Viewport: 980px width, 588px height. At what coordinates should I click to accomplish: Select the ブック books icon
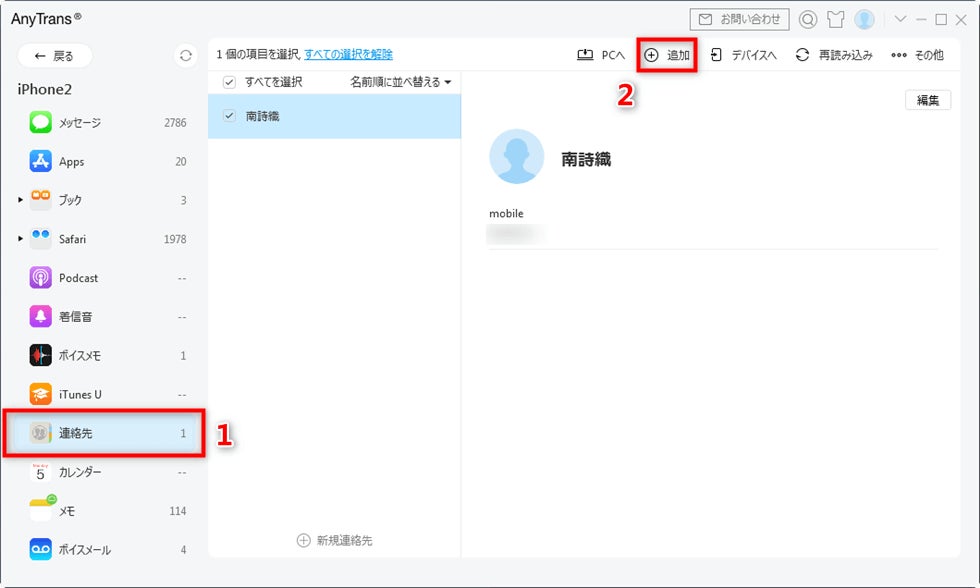[41, 200]
